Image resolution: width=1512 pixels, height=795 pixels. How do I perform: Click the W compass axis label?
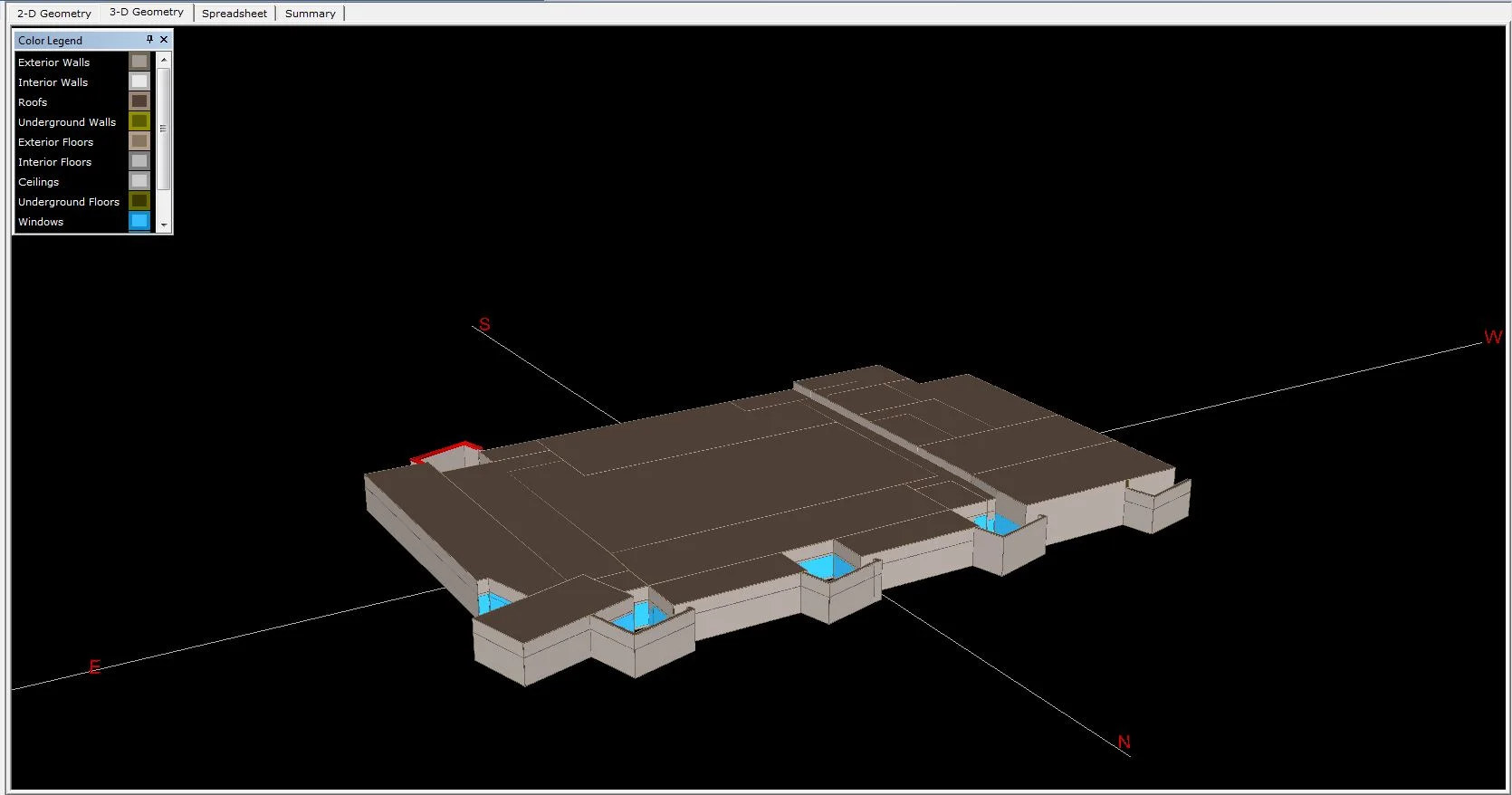click(1493, 337)
